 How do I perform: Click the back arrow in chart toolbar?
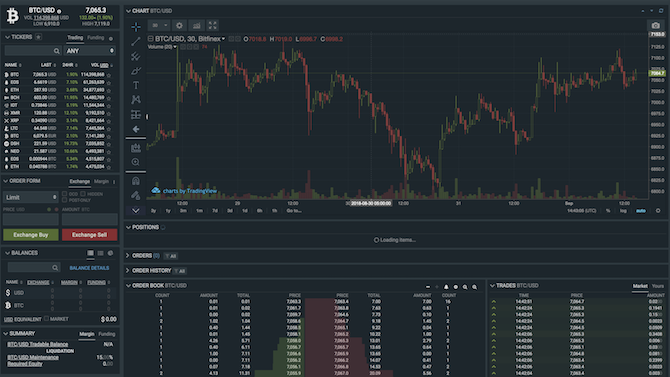point(136,129)
